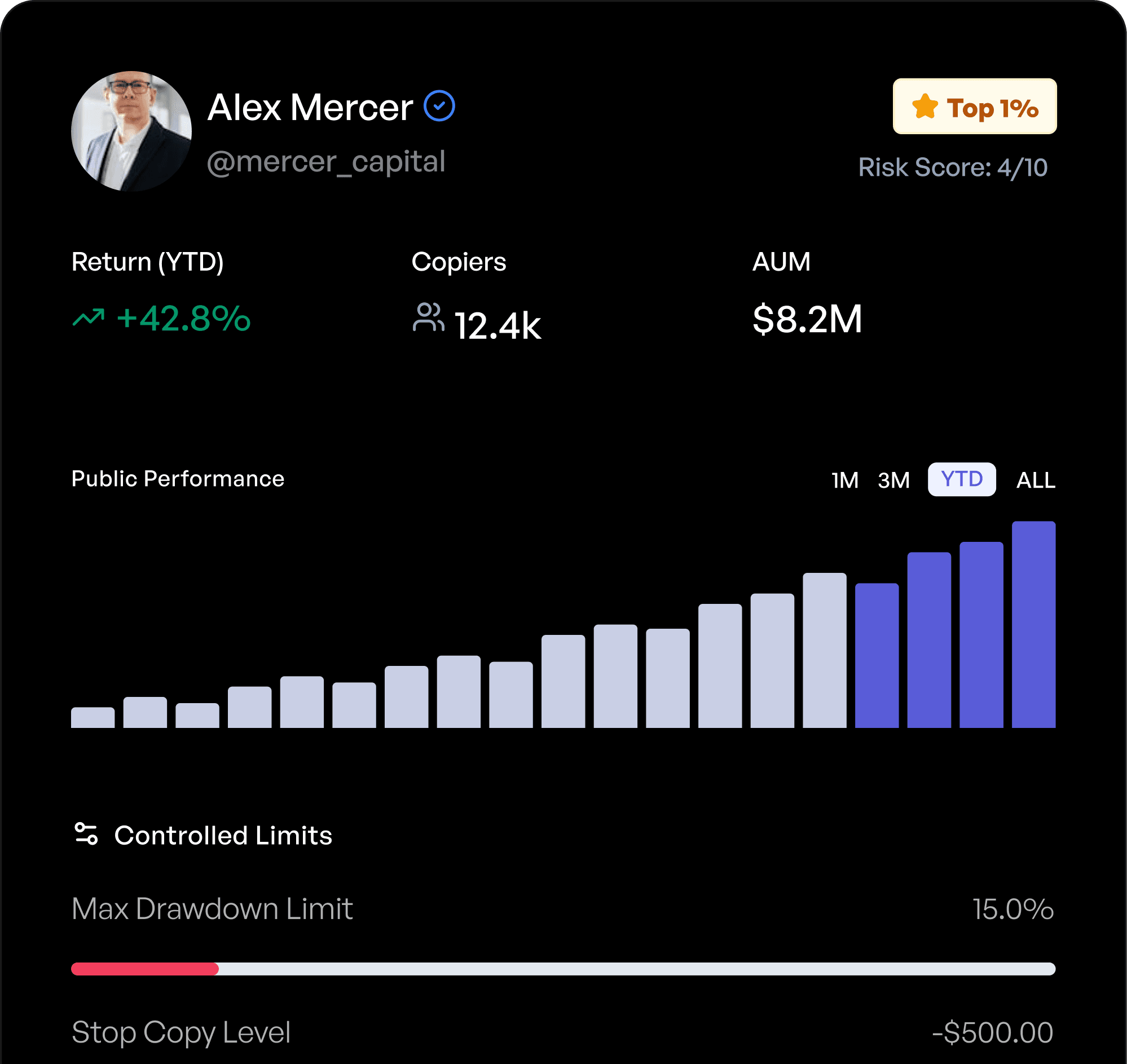Click the first shortest performance bar
1127x1064 pixels.
[93, 717]
